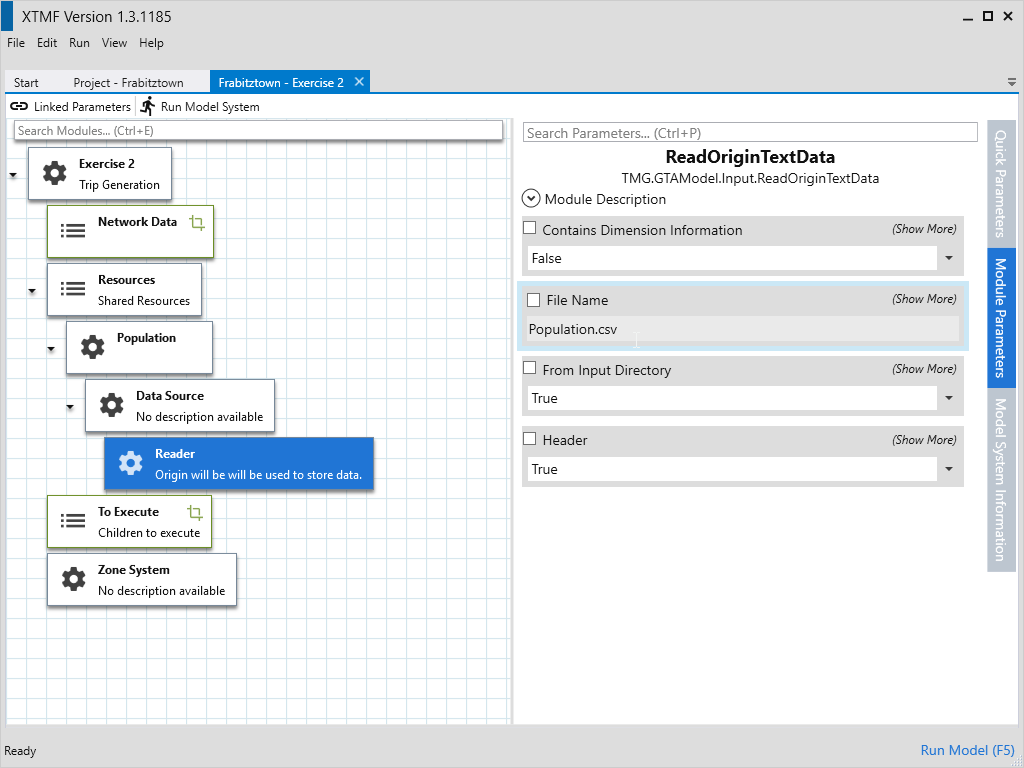This screenshot has height=768, width=1024.
Task: Tick the Contains Dimension Information checkbox
Action: (x=530, y=229)
